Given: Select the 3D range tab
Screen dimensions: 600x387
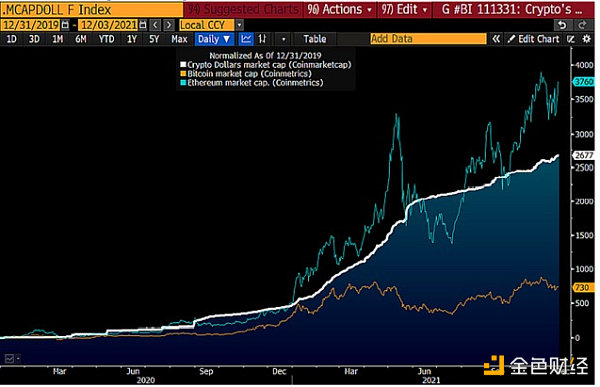Looking at the screenshot, I should point(34,39).
